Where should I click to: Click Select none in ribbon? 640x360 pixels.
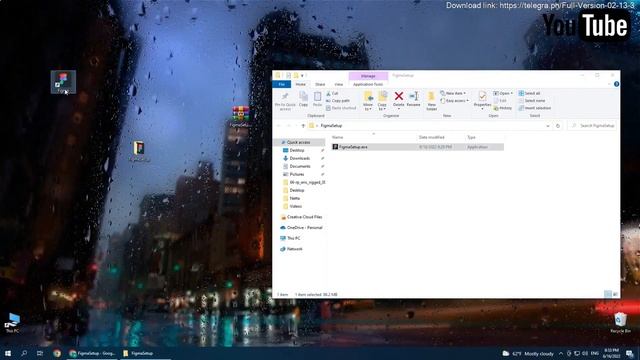pyautogui.click(x=532, y=100)
